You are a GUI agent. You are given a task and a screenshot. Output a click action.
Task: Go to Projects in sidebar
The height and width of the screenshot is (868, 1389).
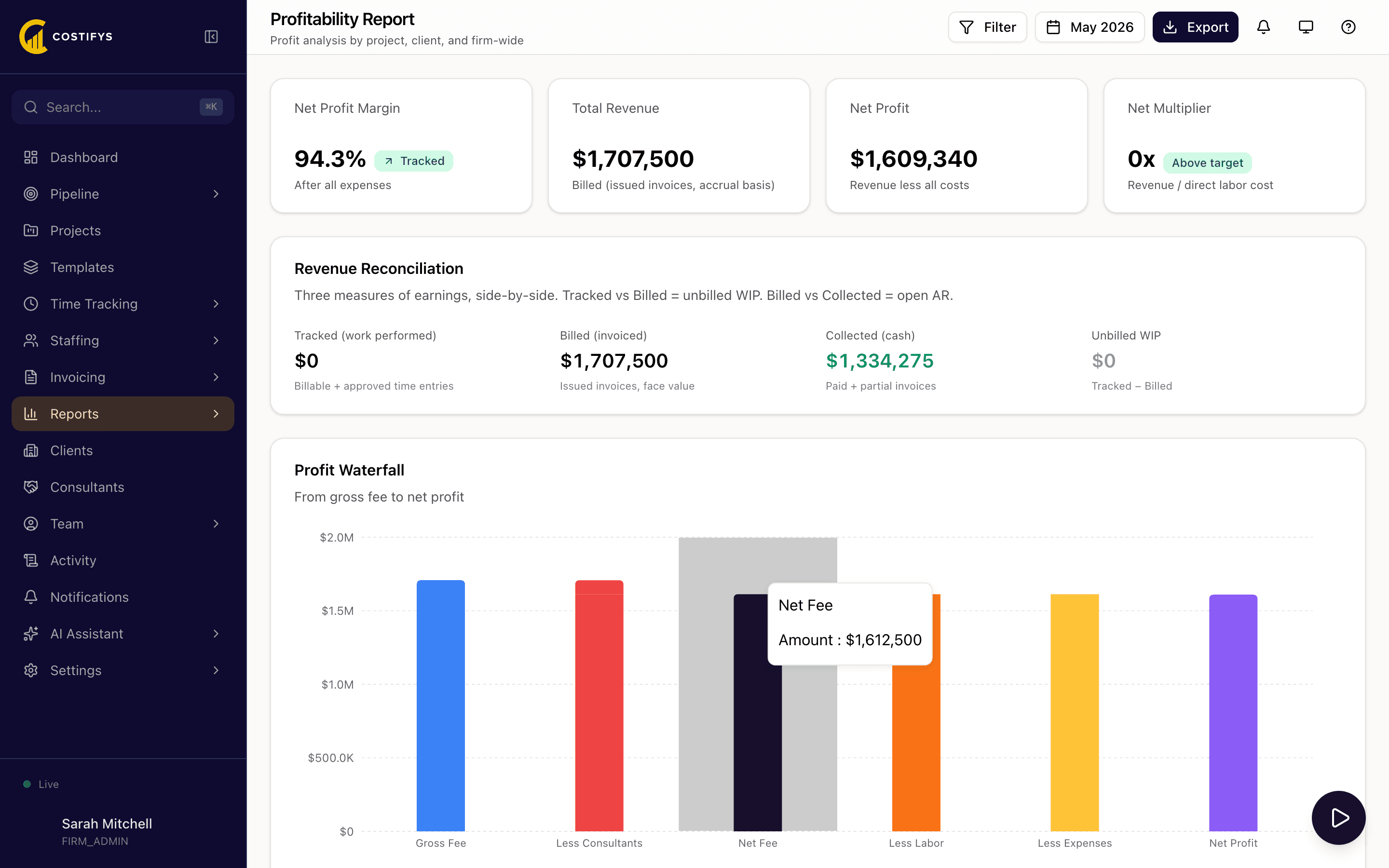(x=123, y=231)
